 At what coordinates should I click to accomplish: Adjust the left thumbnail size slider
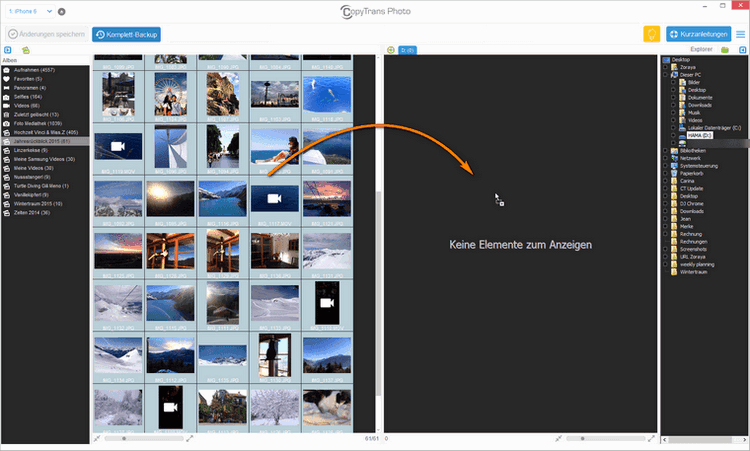click(143, 438)
